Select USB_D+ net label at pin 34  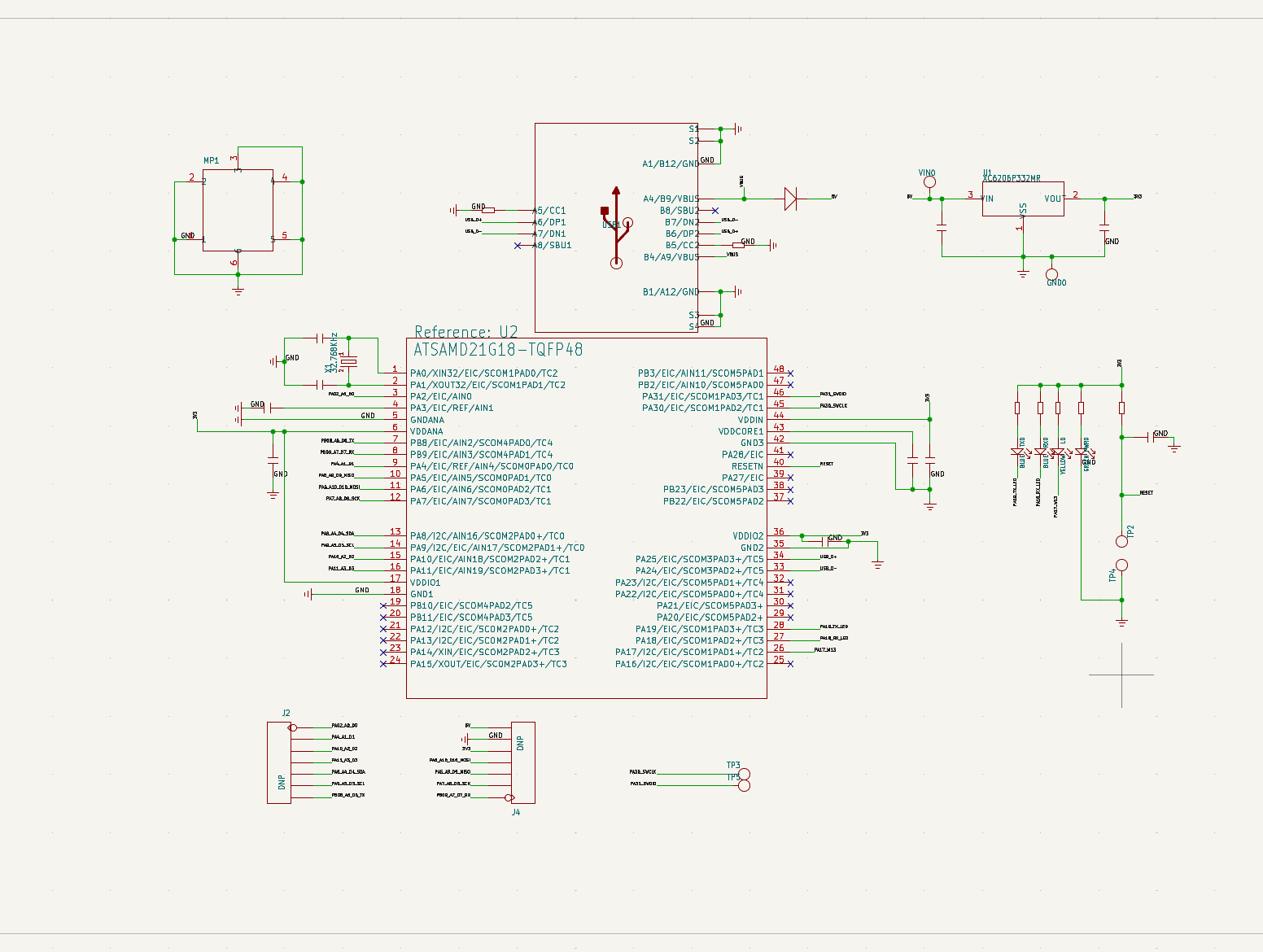coord(828,557)
